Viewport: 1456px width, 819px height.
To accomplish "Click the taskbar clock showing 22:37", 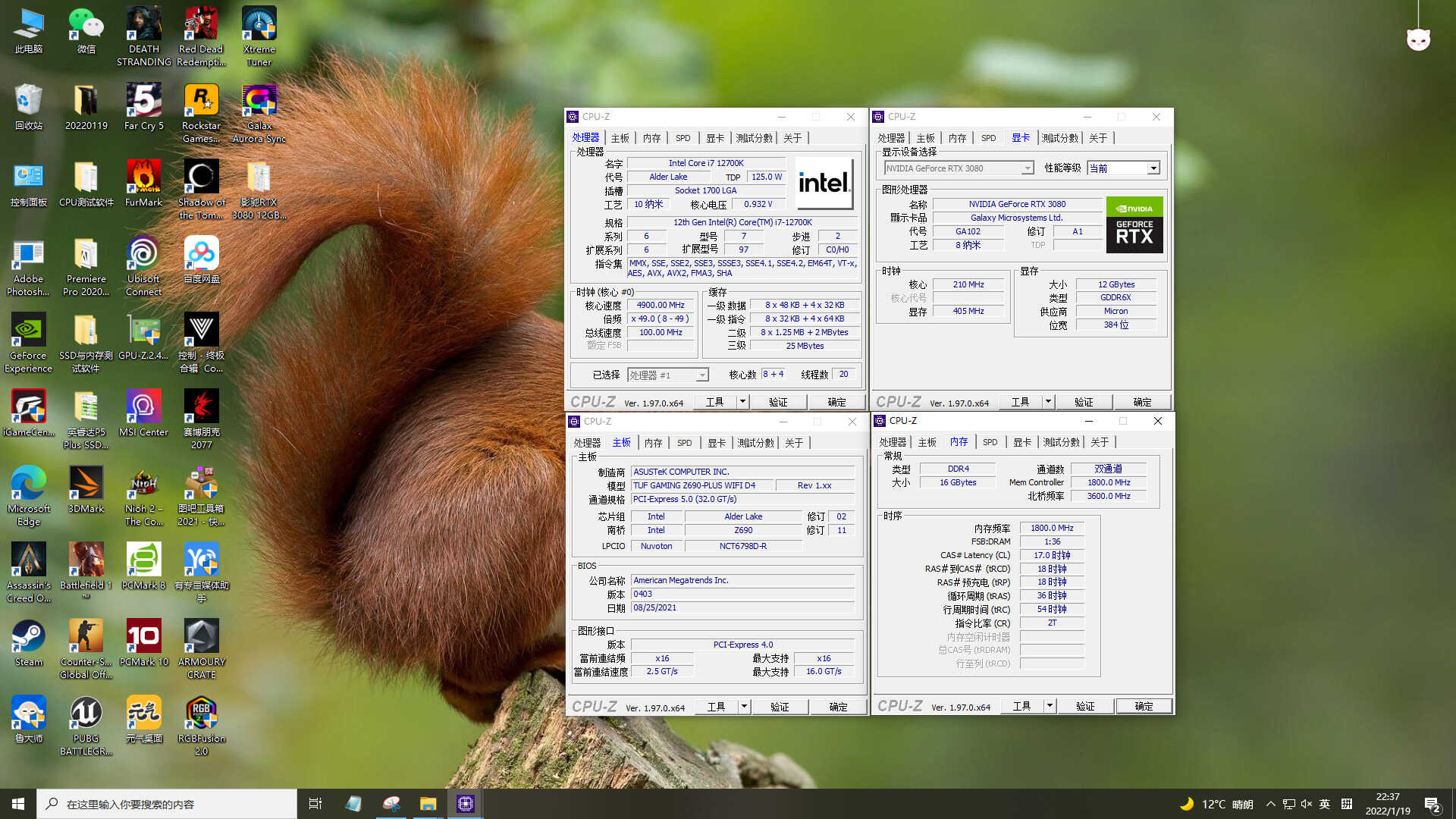I will tap(1388, 804).
